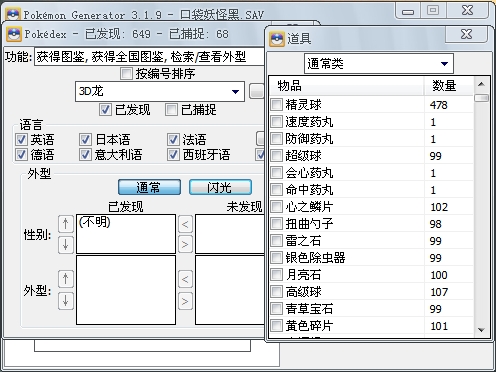This screenshot has width=496, height=372.
Task: Sort by the 数量 column header
Action: click(x=448, y=86)
